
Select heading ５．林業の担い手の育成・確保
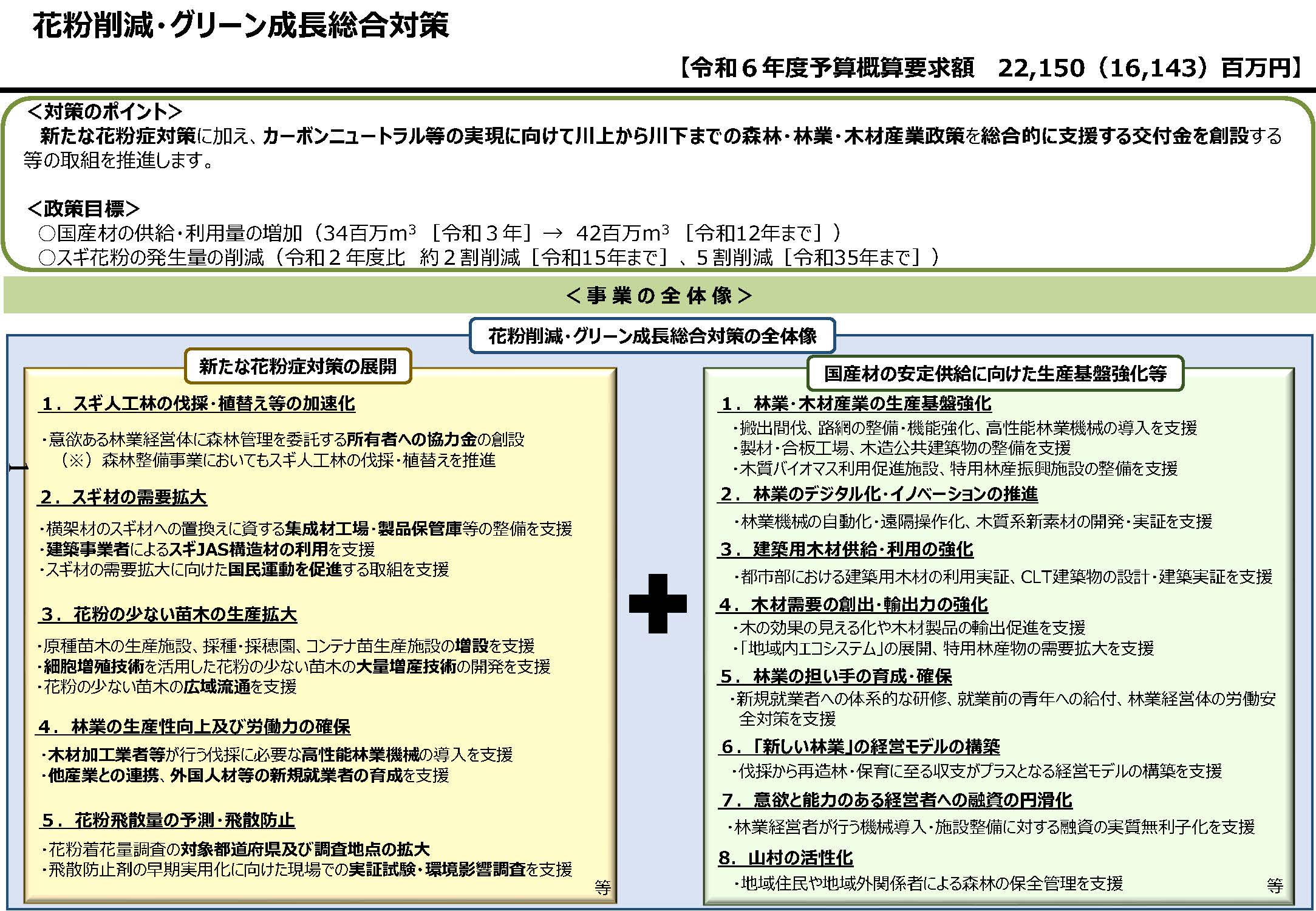point(836,677)
